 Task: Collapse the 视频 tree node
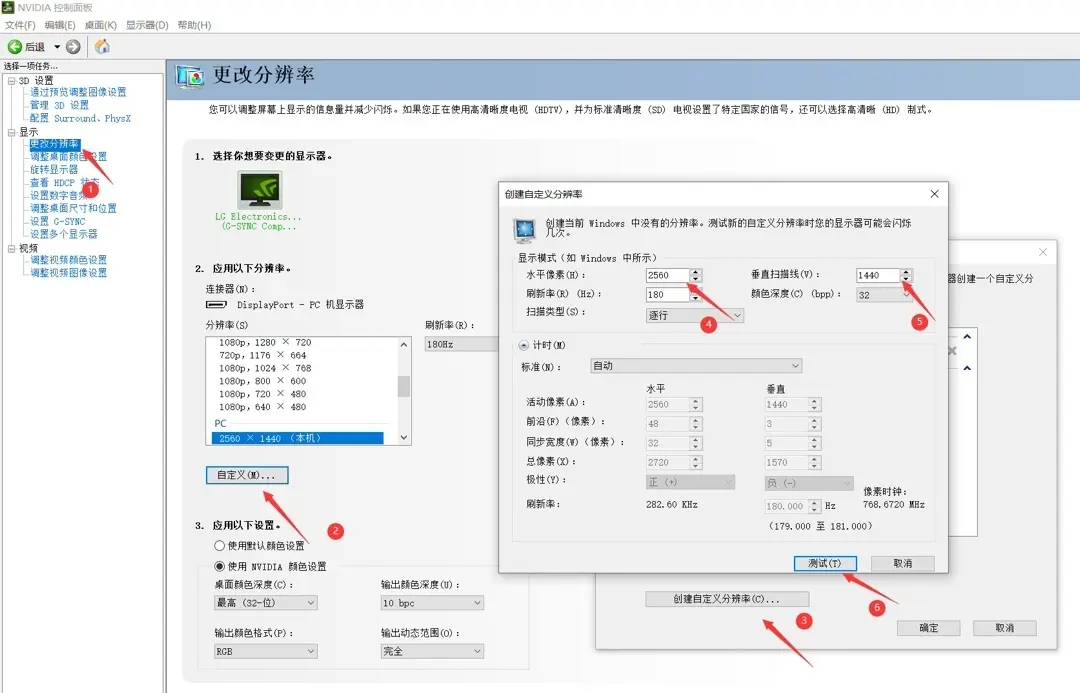(x=12, y=249)
